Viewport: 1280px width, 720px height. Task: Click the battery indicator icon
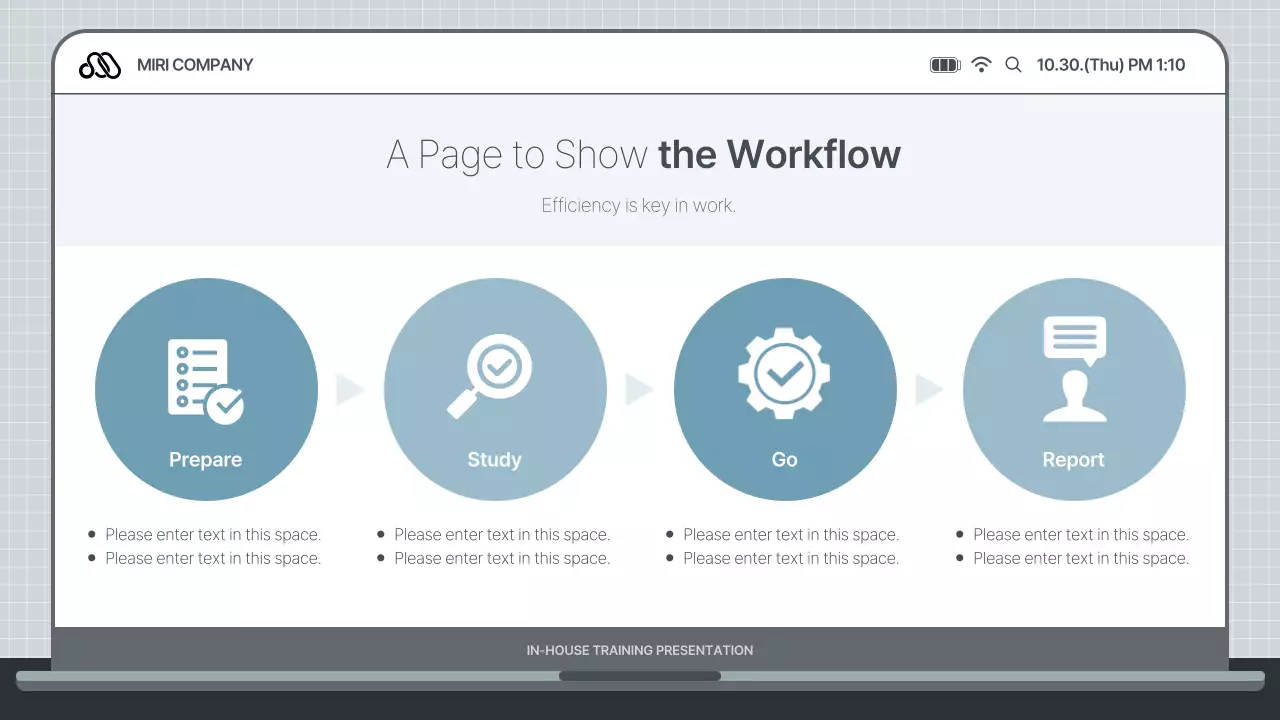[x=944, y=64]
